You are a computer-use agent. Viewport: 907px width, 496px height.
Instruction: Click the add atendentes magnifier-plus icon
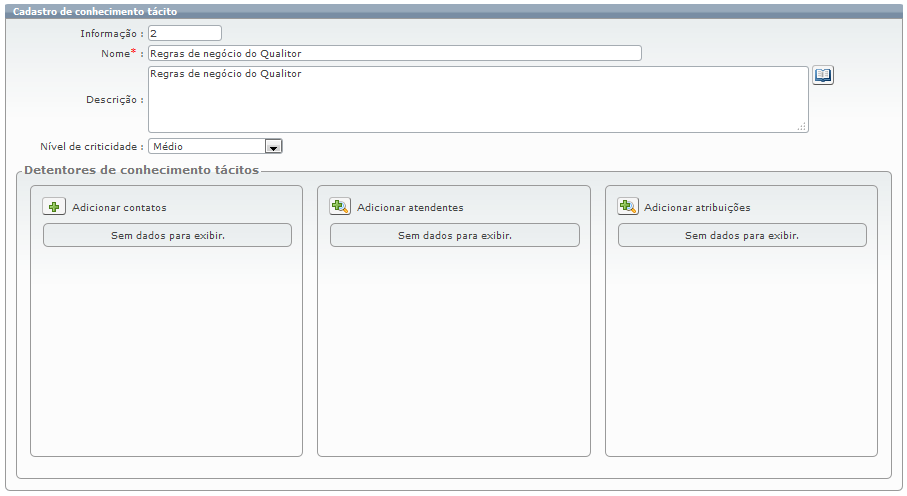click(x=341, y=207)
